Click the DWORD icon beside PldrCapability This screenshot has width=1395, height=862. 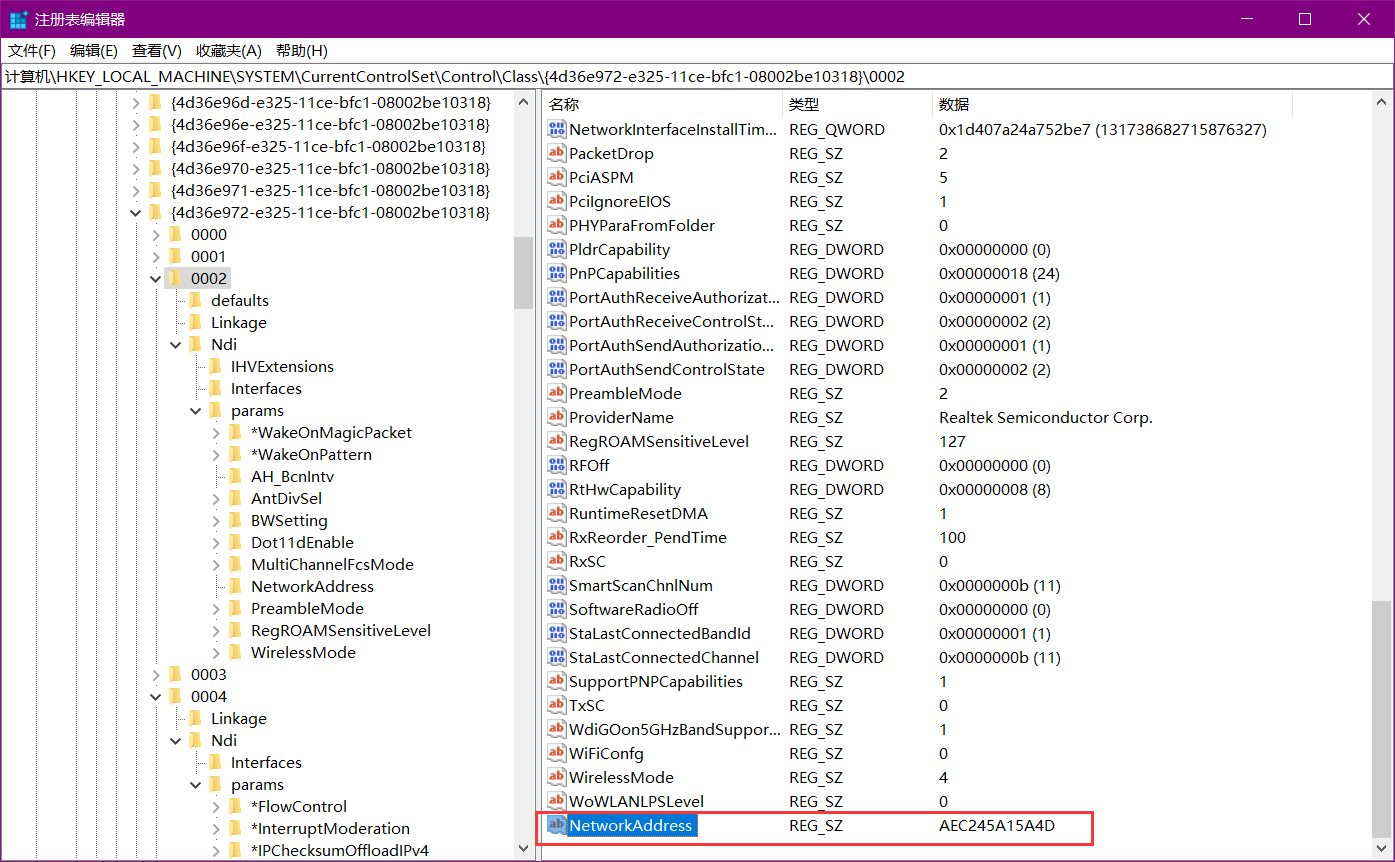click(x=557, y=249)
